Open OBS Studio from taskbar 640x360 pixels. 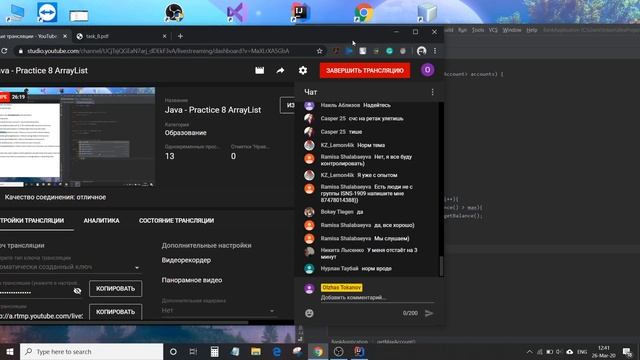tap(338, 351)
